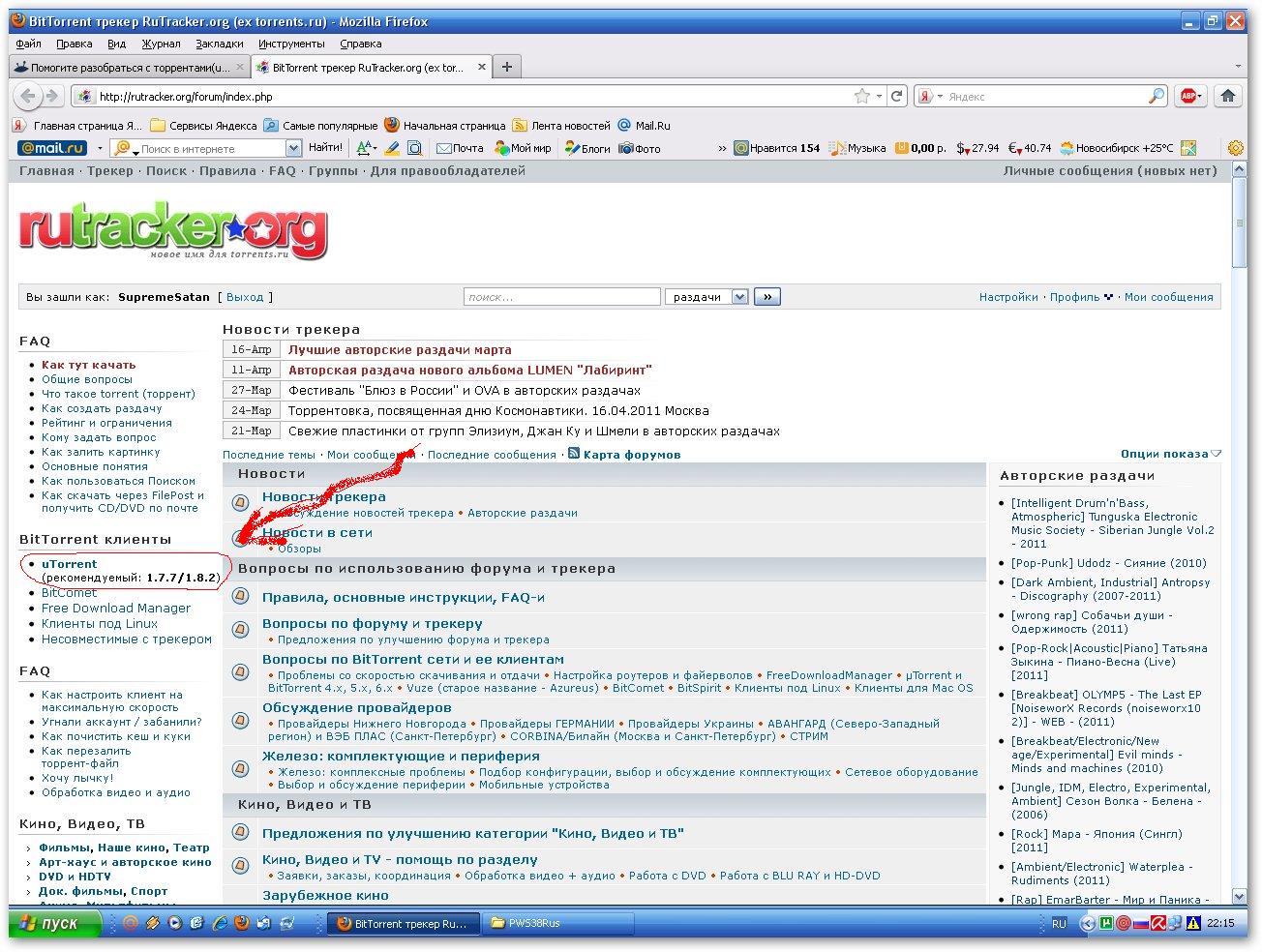Click the Firefox back arrow button
This screenshot has width=1262, height=952.
pos(28,96)
